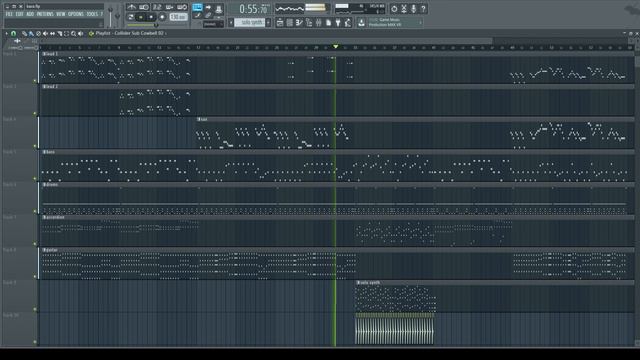
Task: Open the lead 2 clip menu
Action: pos(44,87)
